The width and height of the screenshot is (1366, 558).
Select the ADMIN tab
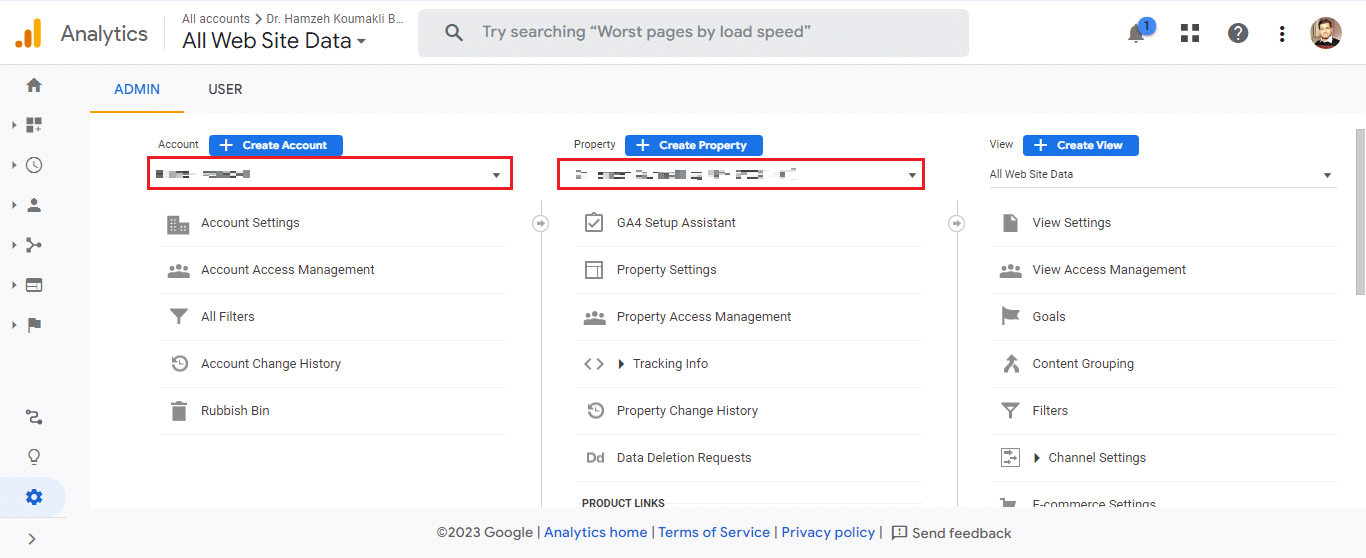tap(137, 89)
